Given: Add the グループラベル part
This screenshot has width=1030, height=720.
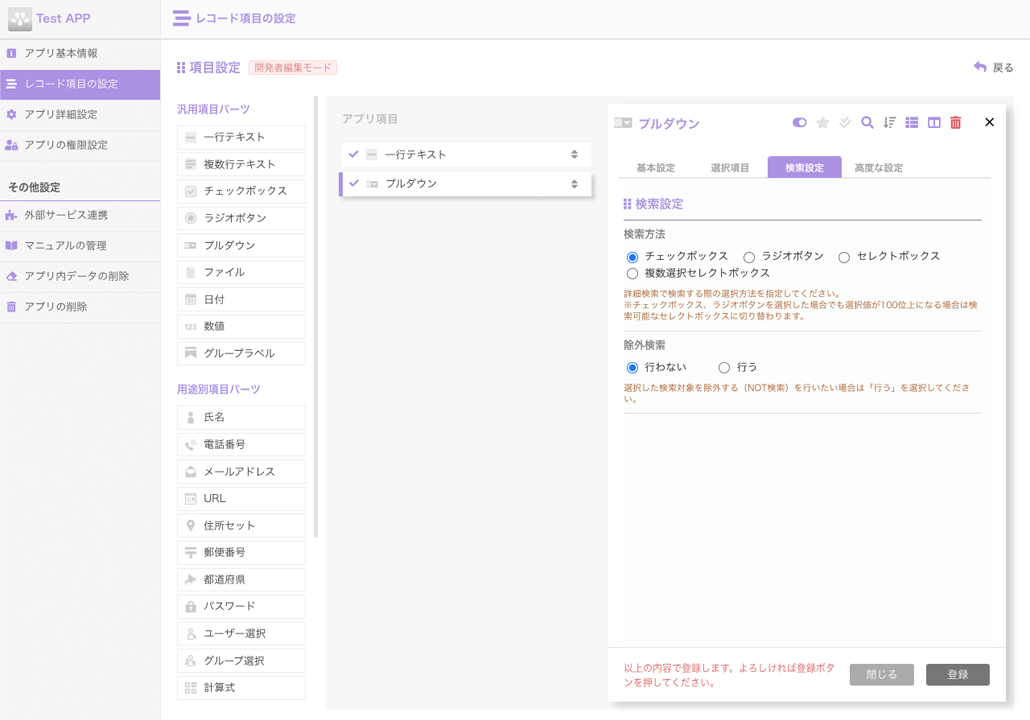Looking at the screenshot, I should (x=241, y=353).
